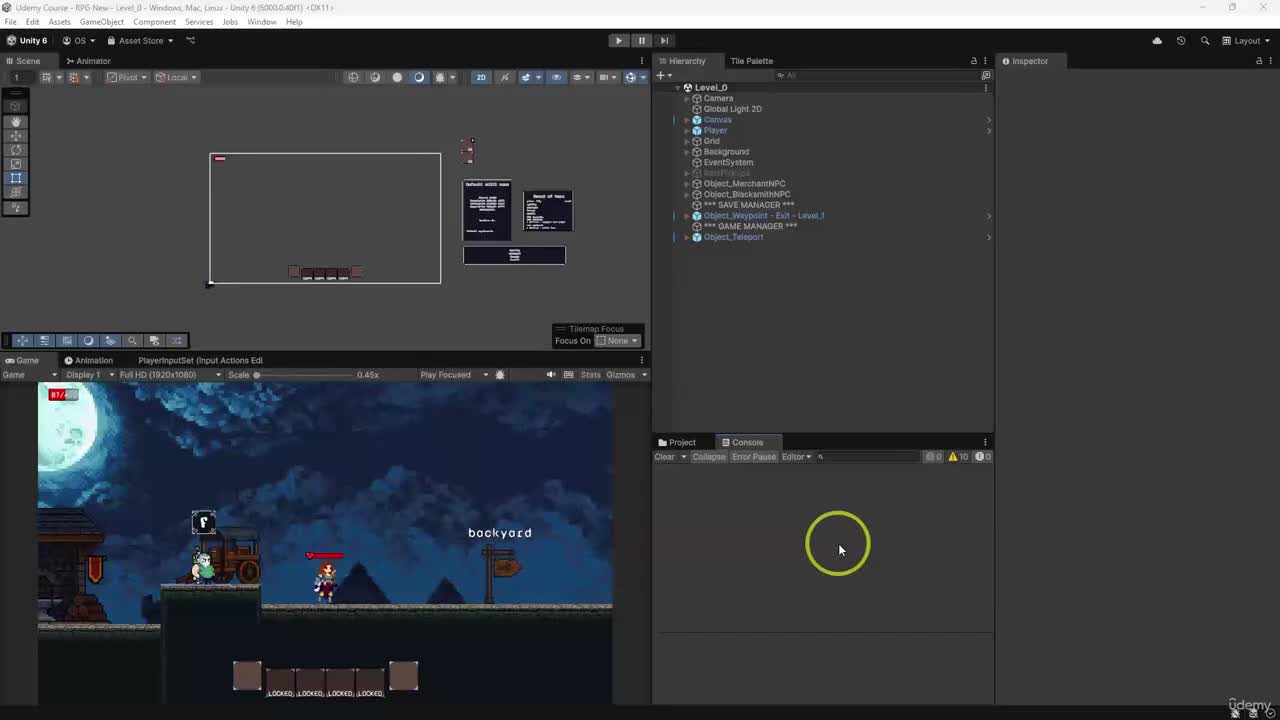Open the Assets menu

coord(59,22)
